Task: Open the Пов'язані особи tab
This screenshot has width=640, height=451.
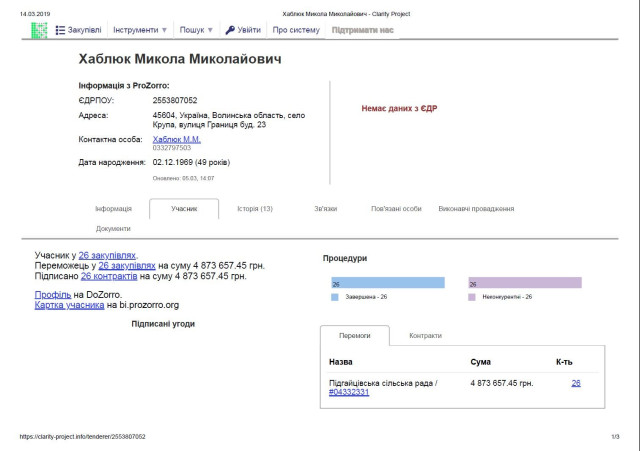Action: (396, 209)
